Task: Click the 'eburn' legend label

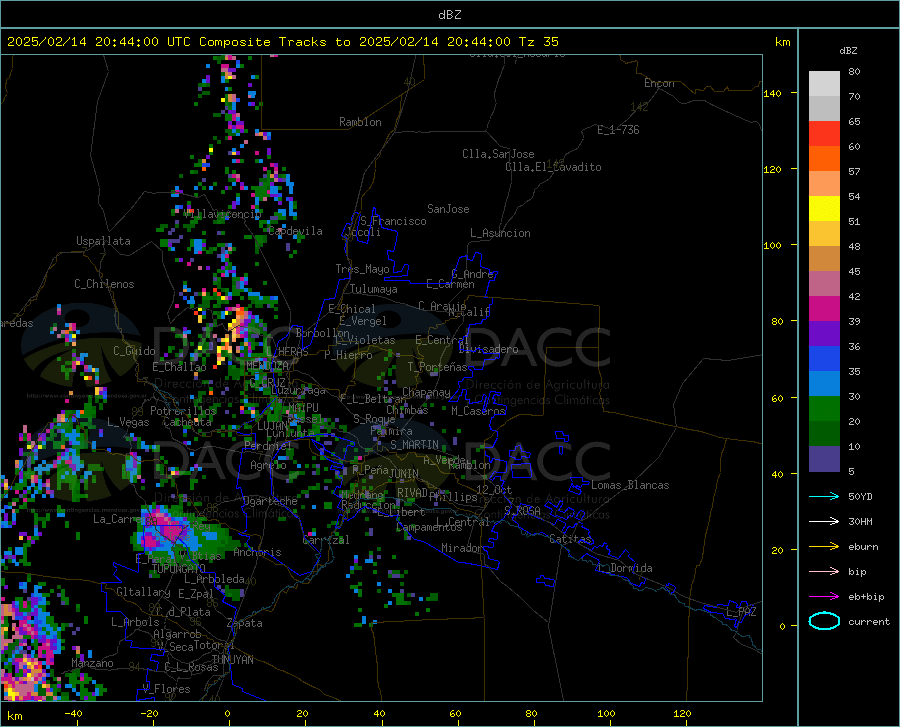Action: coord(863,546)
